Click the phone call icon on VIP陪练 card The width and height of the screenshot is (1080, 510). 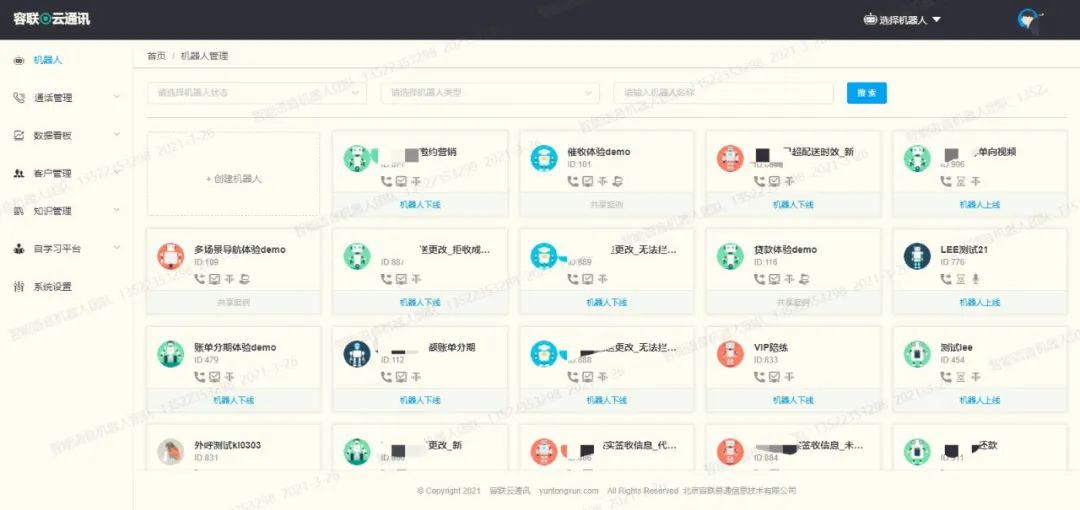[x=760, y=377]
